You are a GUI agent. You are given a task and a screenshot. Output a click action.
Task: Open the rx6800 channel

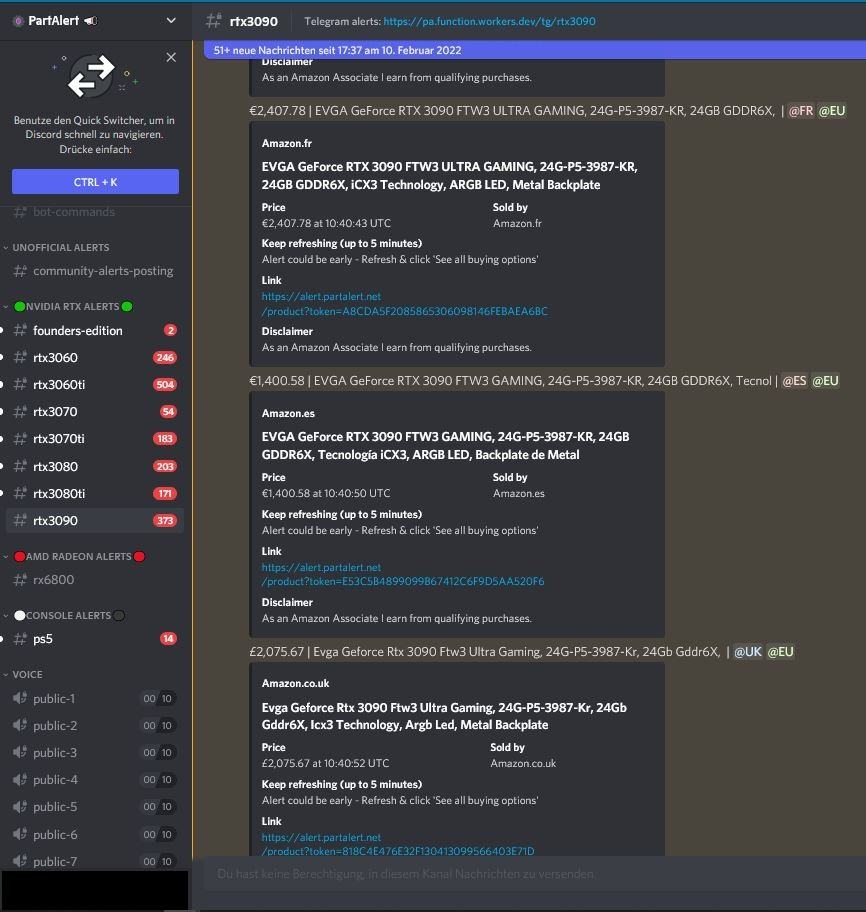pyautogui.click(x=95, y=579)
